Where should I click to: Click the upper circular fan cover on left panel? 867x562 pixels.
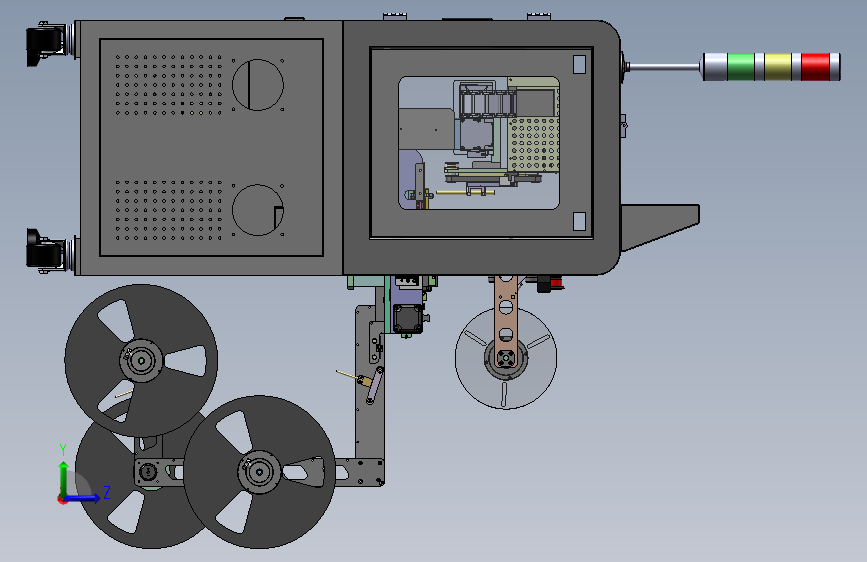[x=258, y=85]
